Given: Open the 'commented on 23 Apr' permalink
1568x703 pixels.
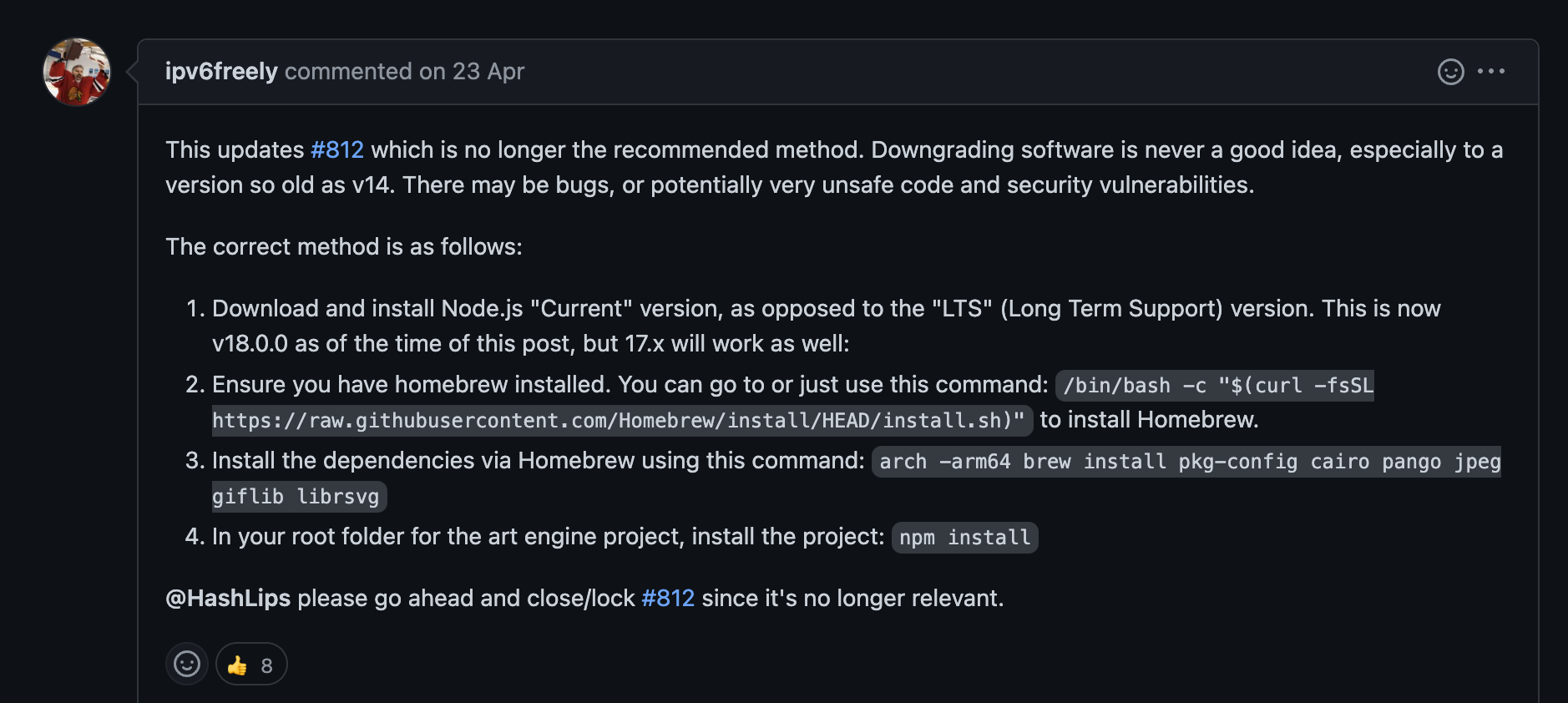Looking at the screenshot, I should (405, 71).
